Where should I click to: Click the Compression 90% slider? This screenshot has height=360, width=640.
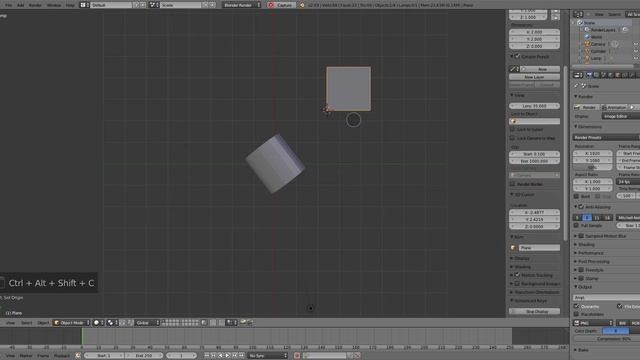pyautogui.click(x=606, y=339)
